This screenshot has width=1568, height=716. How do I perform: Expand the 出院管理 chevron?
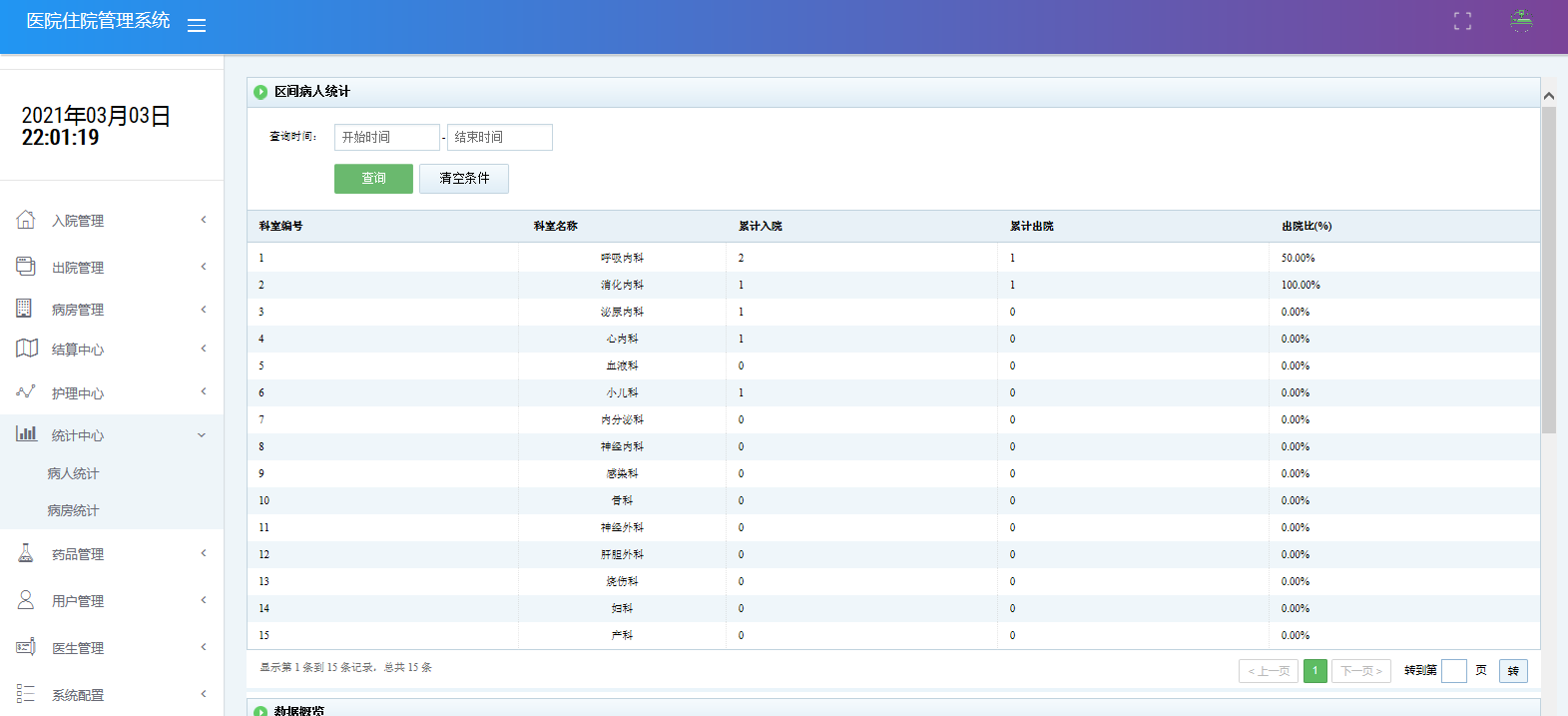pos(204,267)
